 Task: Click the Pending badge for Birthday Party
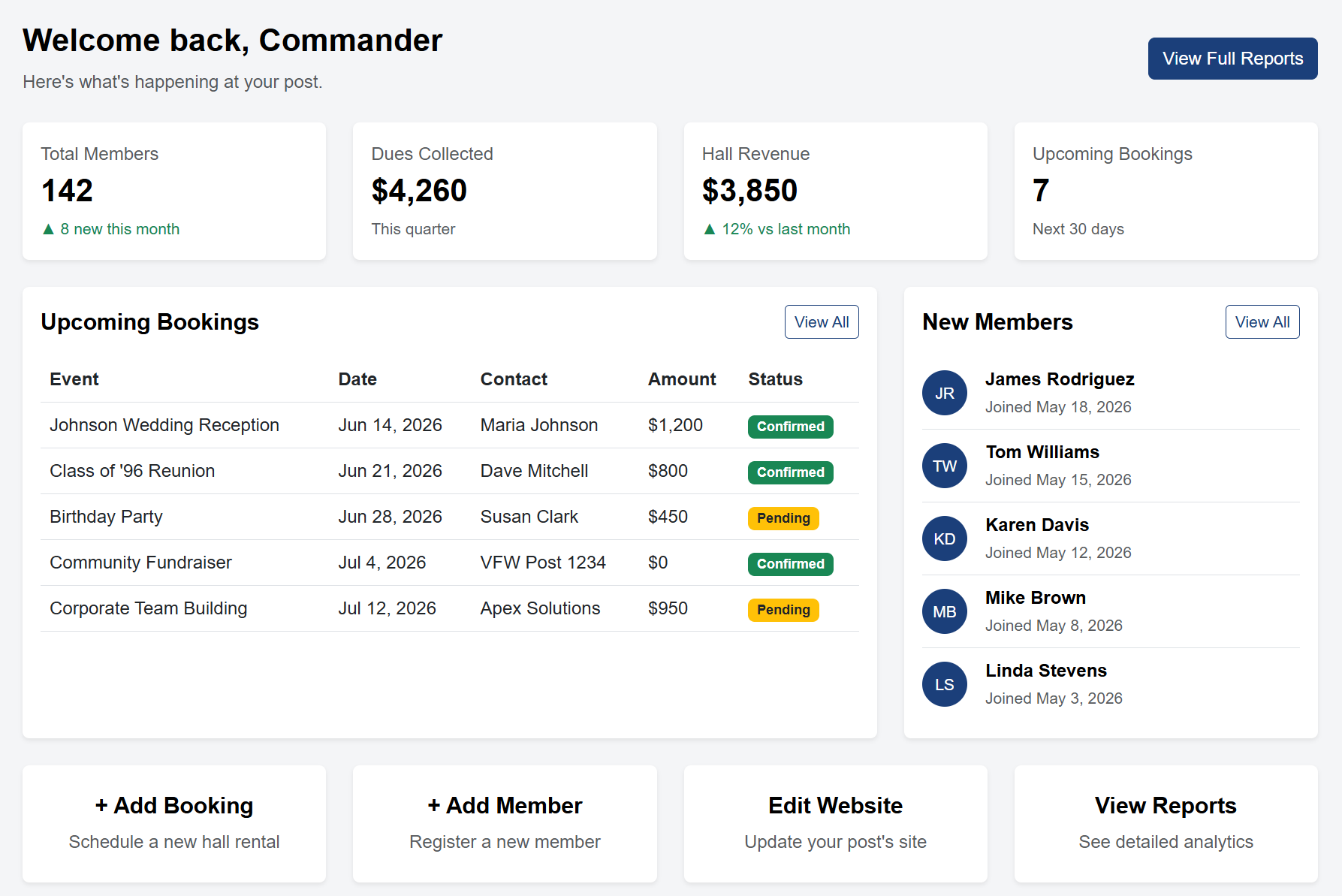(783, 518)
